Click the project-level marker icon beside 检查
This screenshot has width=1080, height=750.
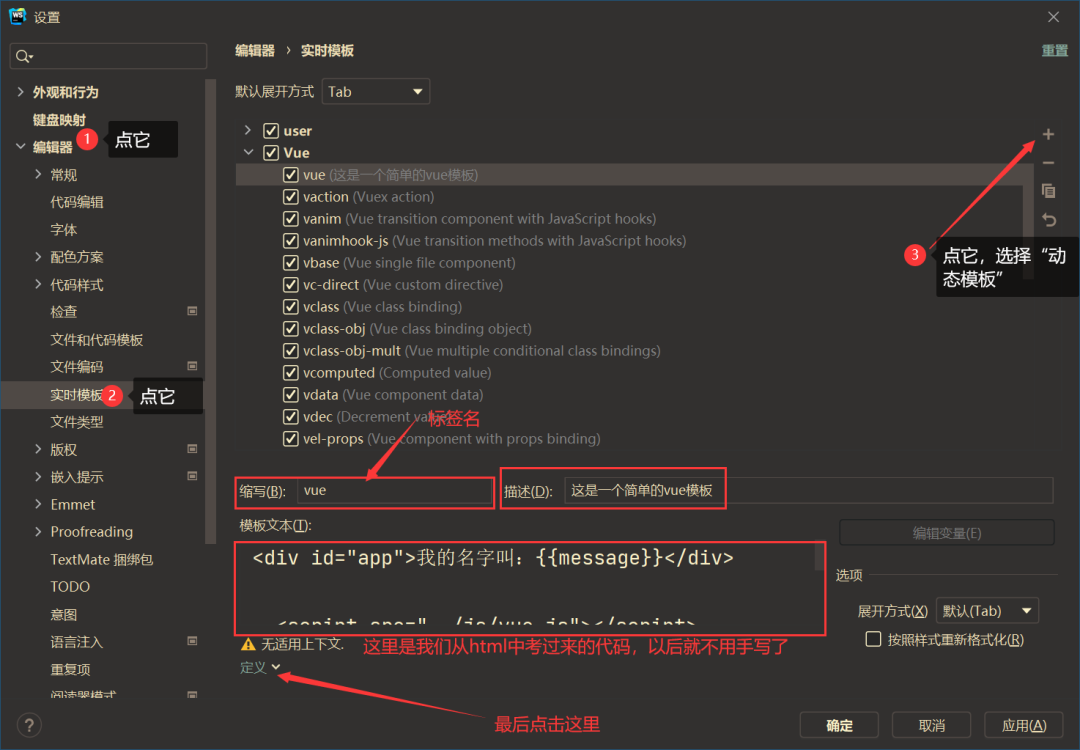[192, 311]
